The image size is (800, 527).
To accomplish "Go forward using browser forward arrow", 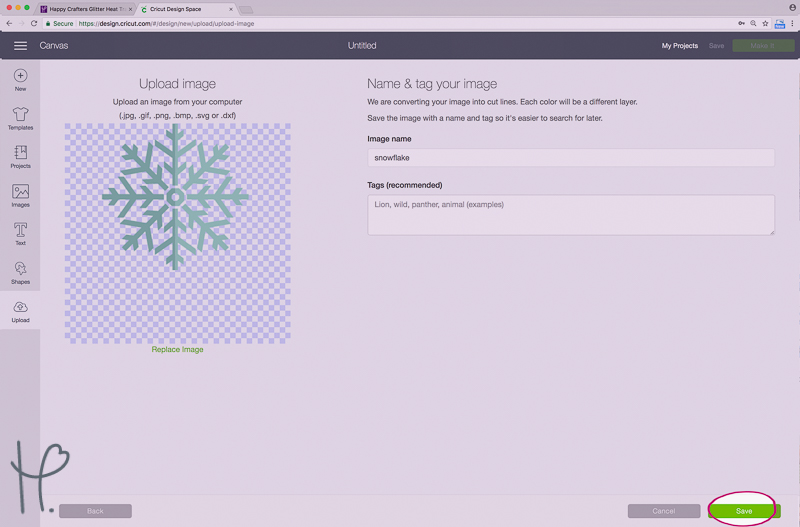I will pyautogui.click(x=21, y=23).
